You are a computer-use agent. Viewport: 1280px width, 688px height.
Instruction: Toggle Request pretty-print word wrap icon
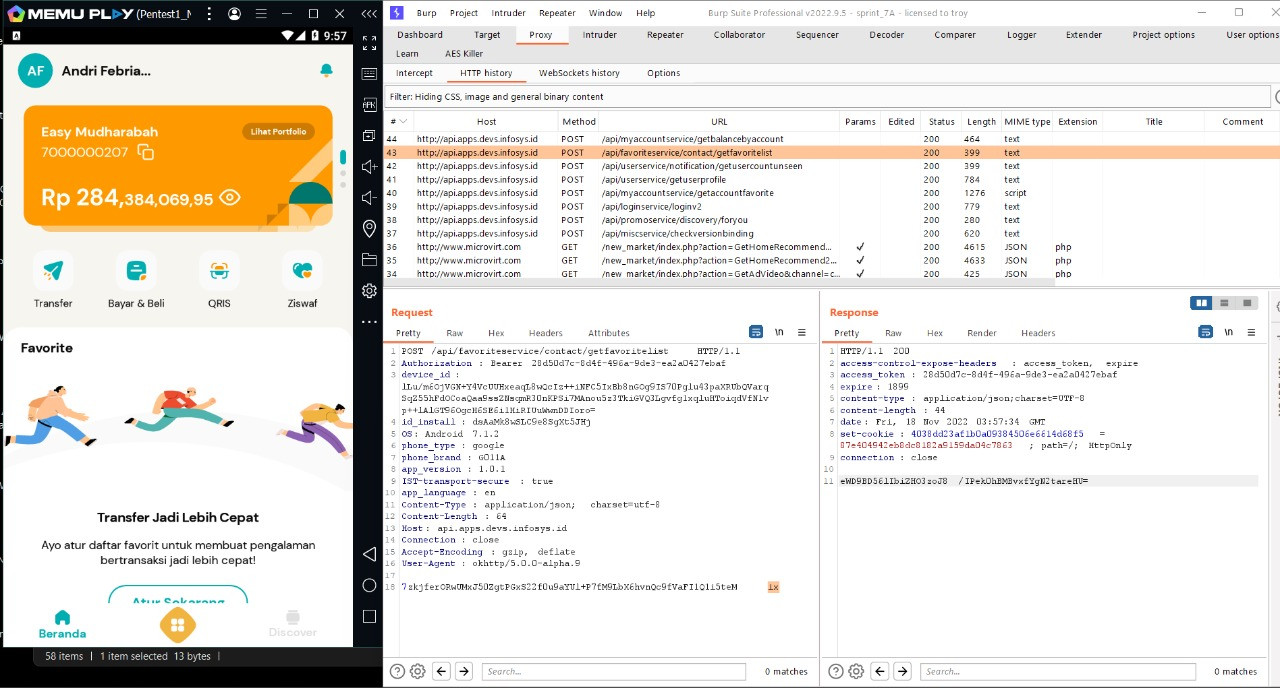[x=756, y=332]
